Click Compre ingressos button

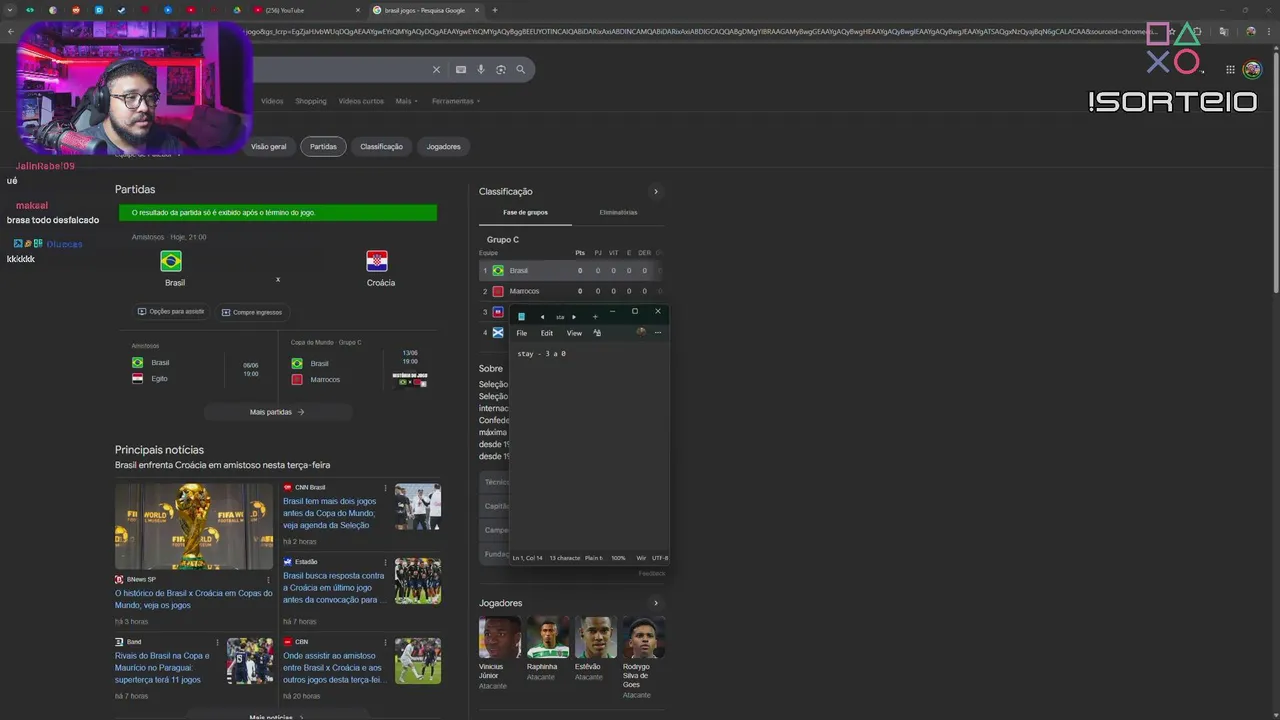(x=252, y=312)
